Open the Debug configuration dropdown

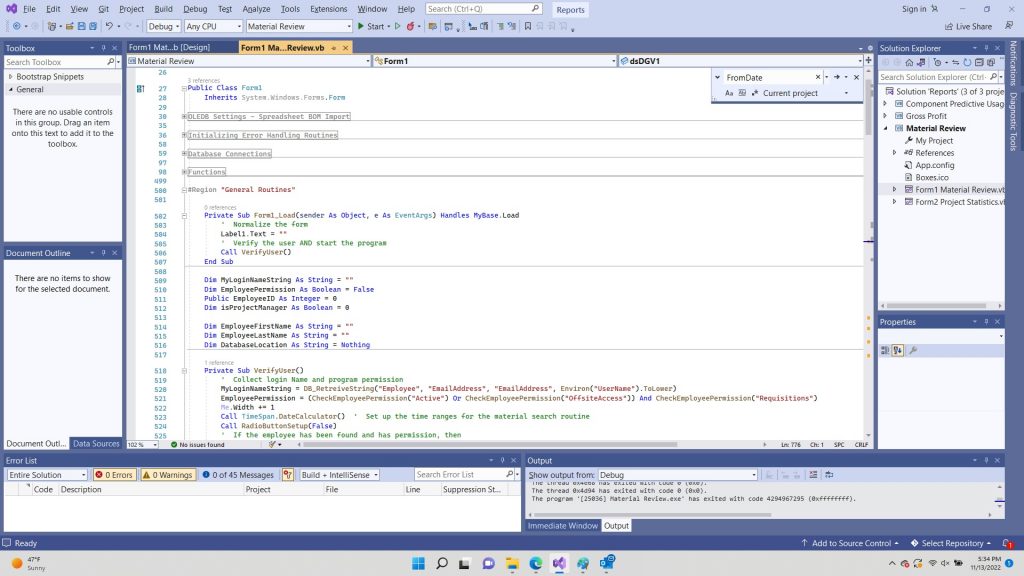pos(163,26)
